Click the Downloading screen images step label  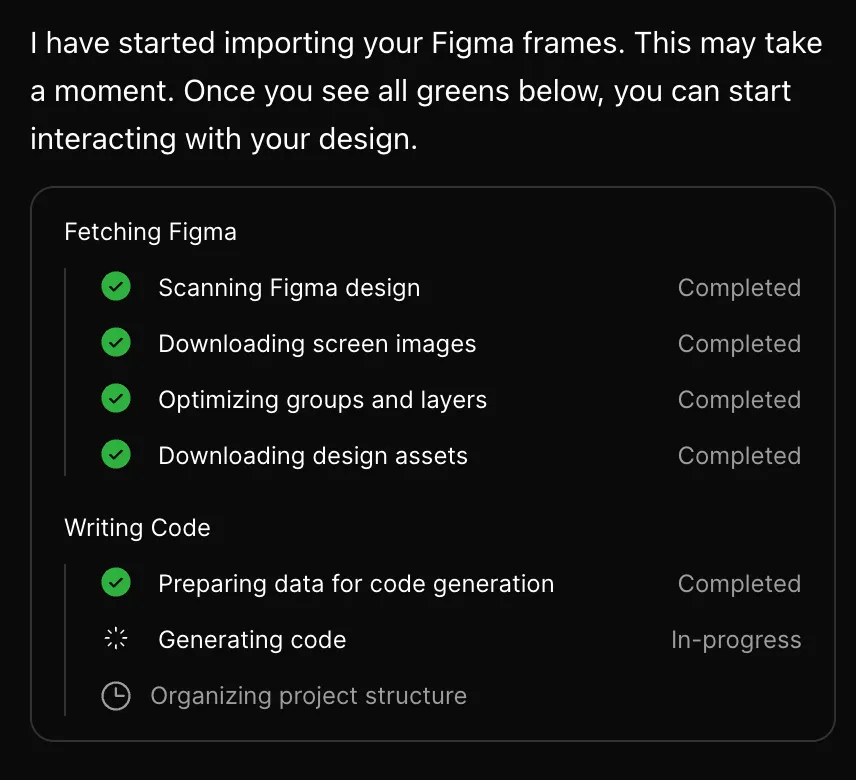pos(317,344)
